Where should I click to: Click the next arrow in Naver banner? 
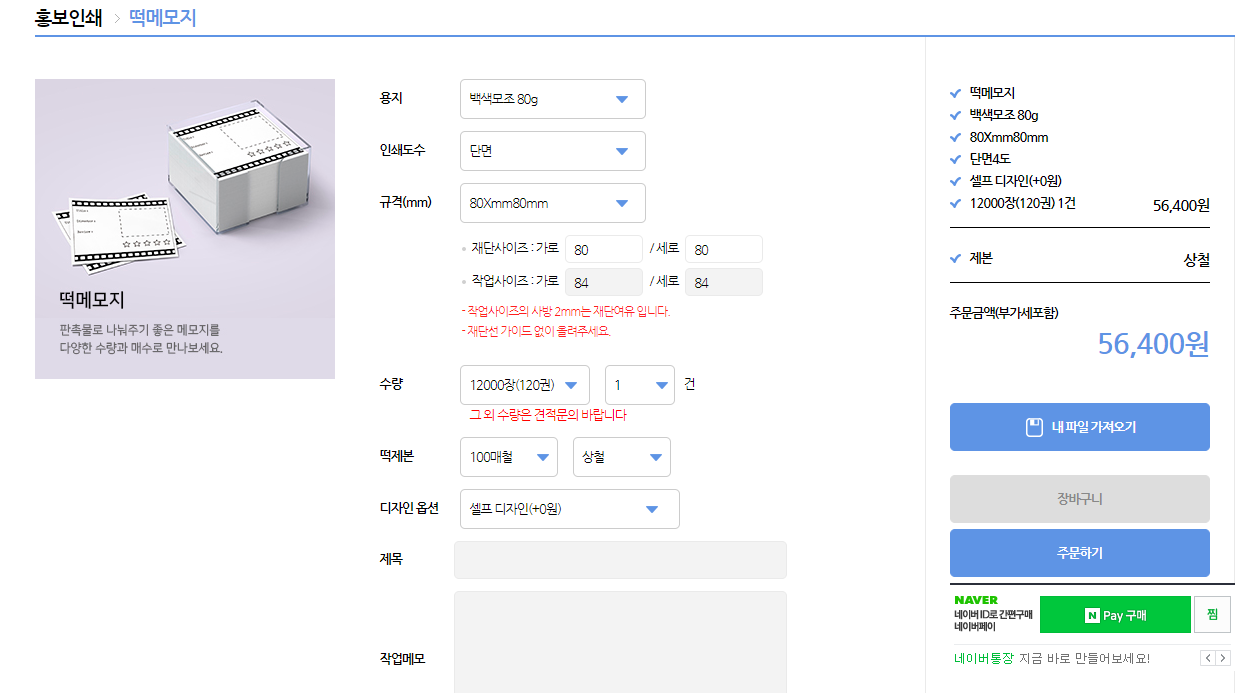point(1222,658)
